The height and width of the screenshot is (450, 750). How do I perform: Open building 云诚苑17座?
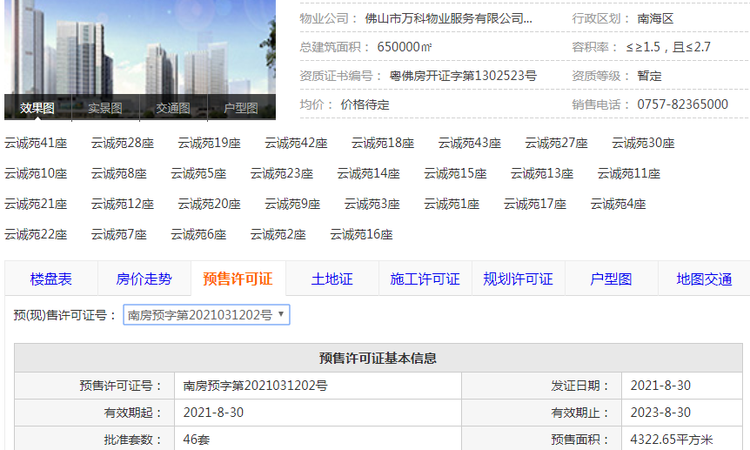click(535, 204)
